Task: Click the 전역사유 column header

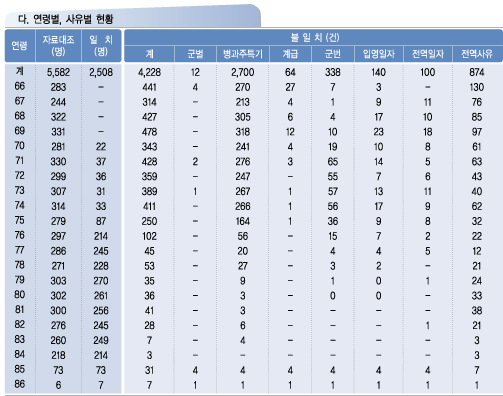Action: click(x=477, y=54)
